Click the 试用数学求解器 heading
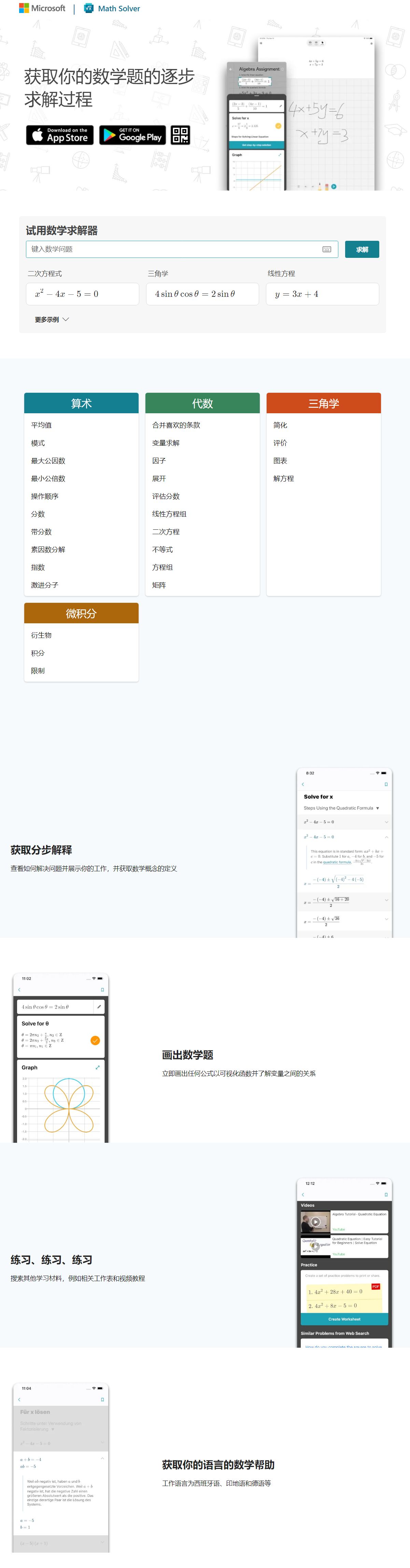 coord(61,231)
